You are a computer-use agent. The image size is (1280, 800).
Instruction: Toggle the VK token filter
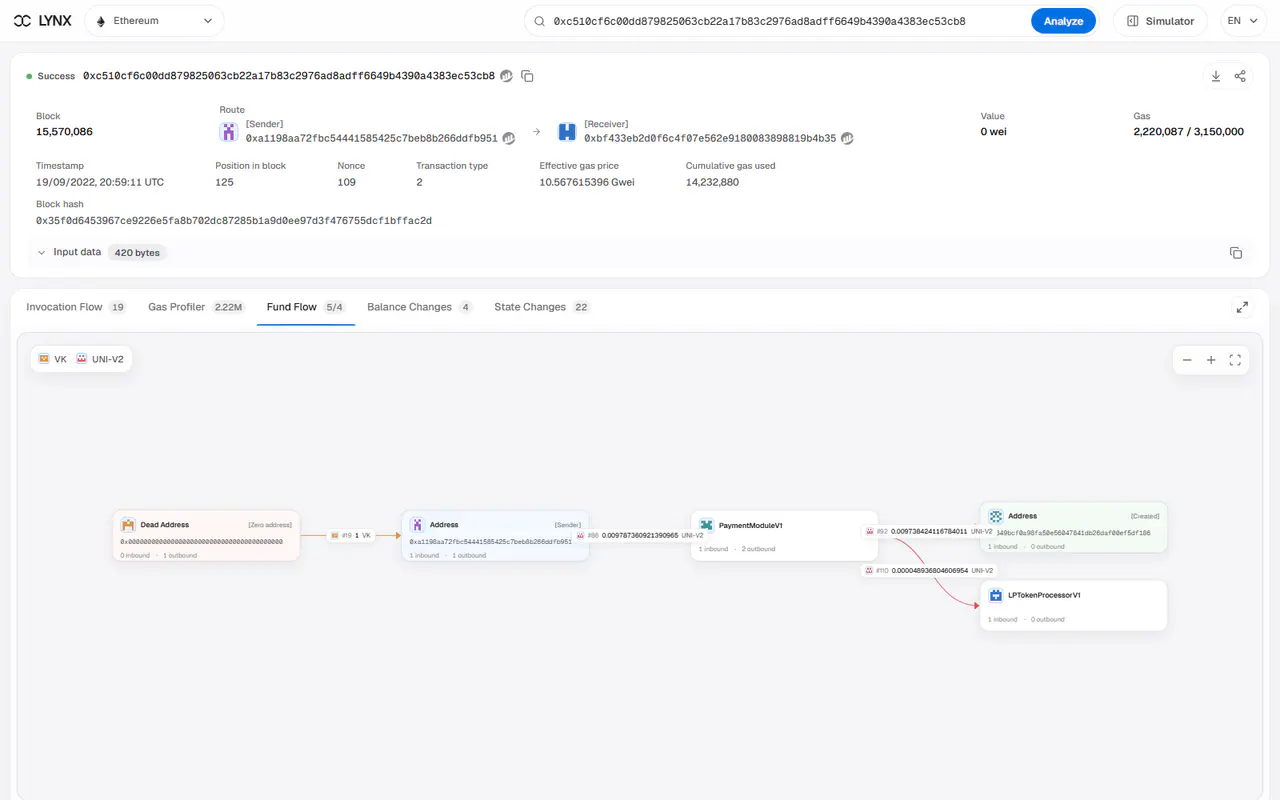[53, 359]
